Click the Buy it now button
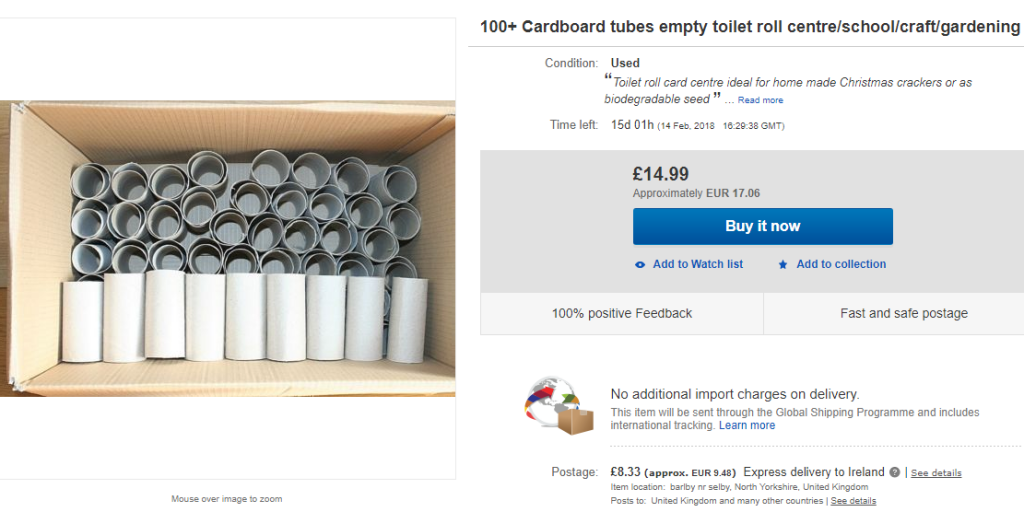This screenshot has width=1024, height=512. point(763,227)
